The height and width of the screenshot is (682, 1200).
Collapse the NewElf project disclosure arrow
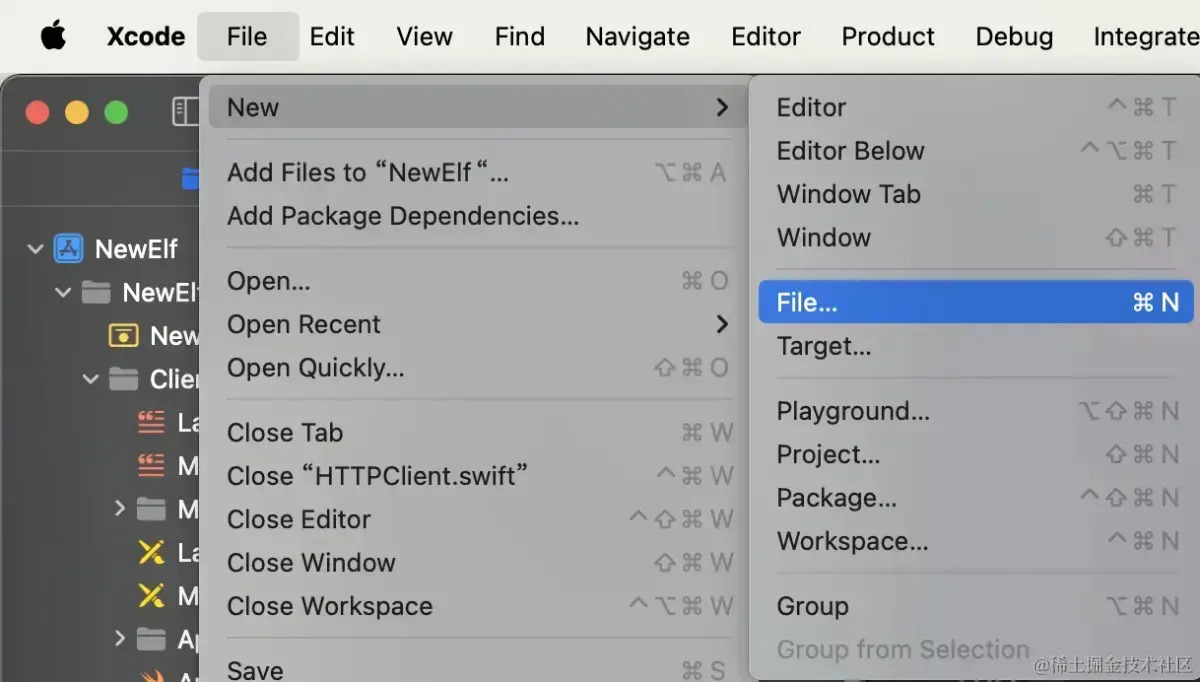36,249
